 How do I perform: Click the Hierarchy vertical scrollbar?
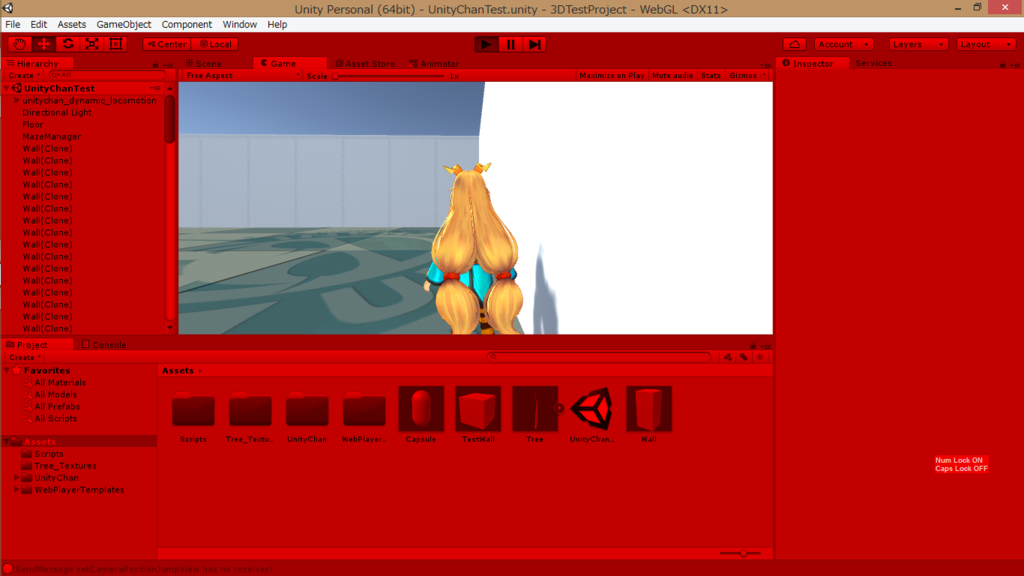point(170,120)
